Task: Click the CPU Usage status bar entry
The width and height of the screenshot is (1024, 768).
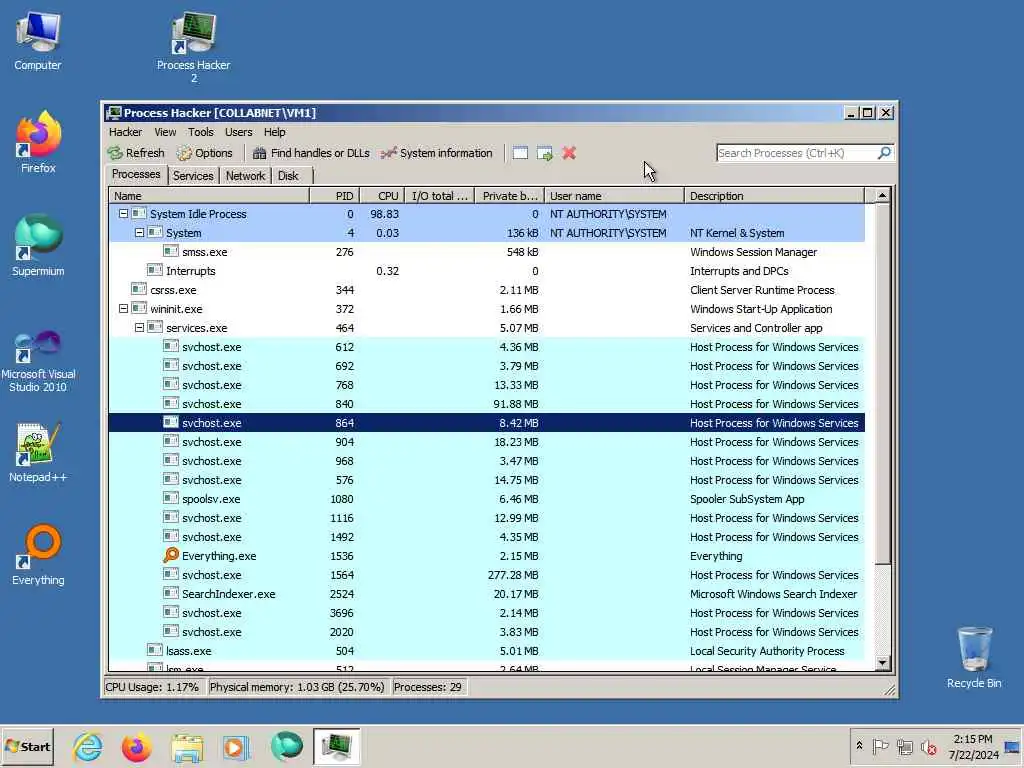Action: tap(152, 687)
